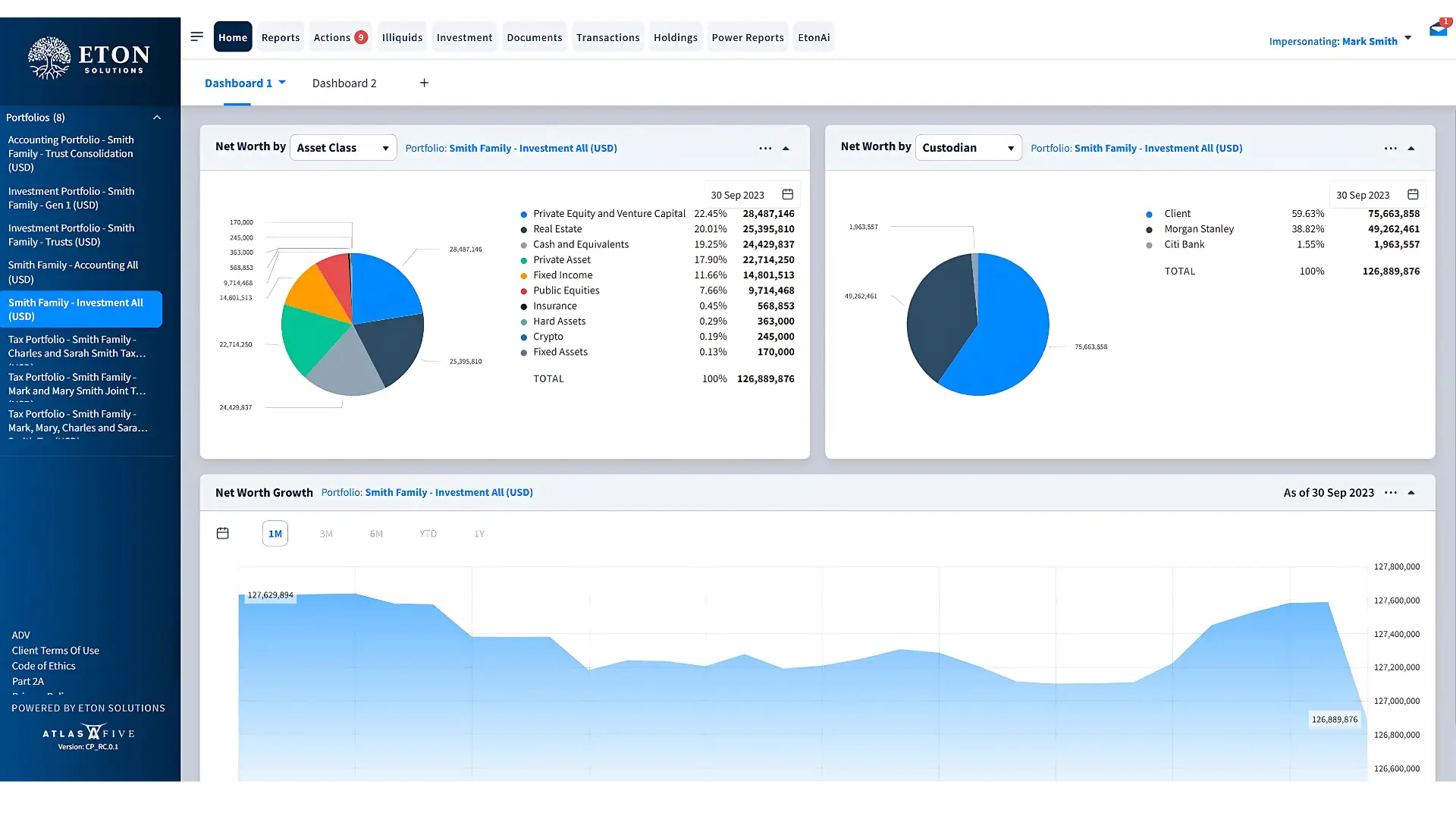The height and width of the screenshot is (819, 1456).
Task: Collapse the Custodian widget
Action: (x=1411, y=149)
